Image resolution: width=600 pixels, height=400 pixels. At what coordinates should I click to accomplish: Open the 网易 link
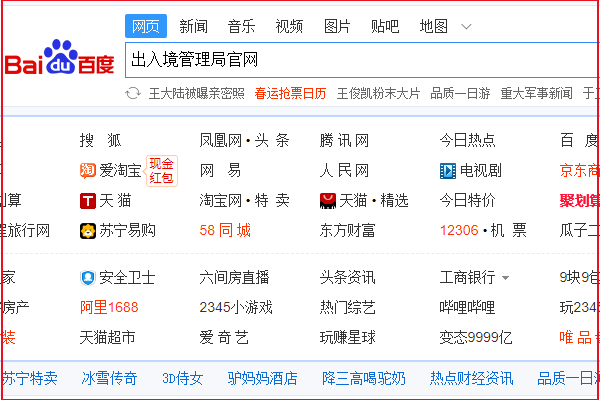pyautogui.click(x=220, y=171)
